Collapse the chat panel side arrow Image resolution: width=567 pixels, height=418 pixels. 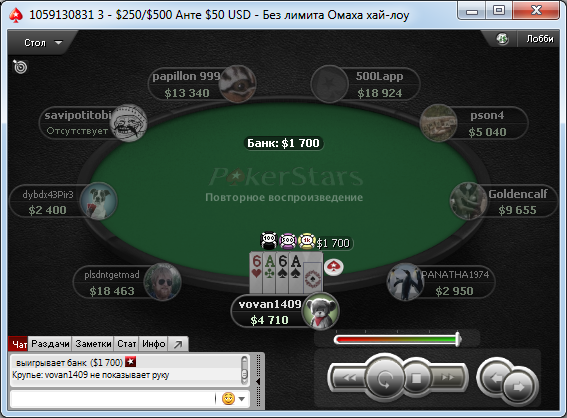click(258, 381)
